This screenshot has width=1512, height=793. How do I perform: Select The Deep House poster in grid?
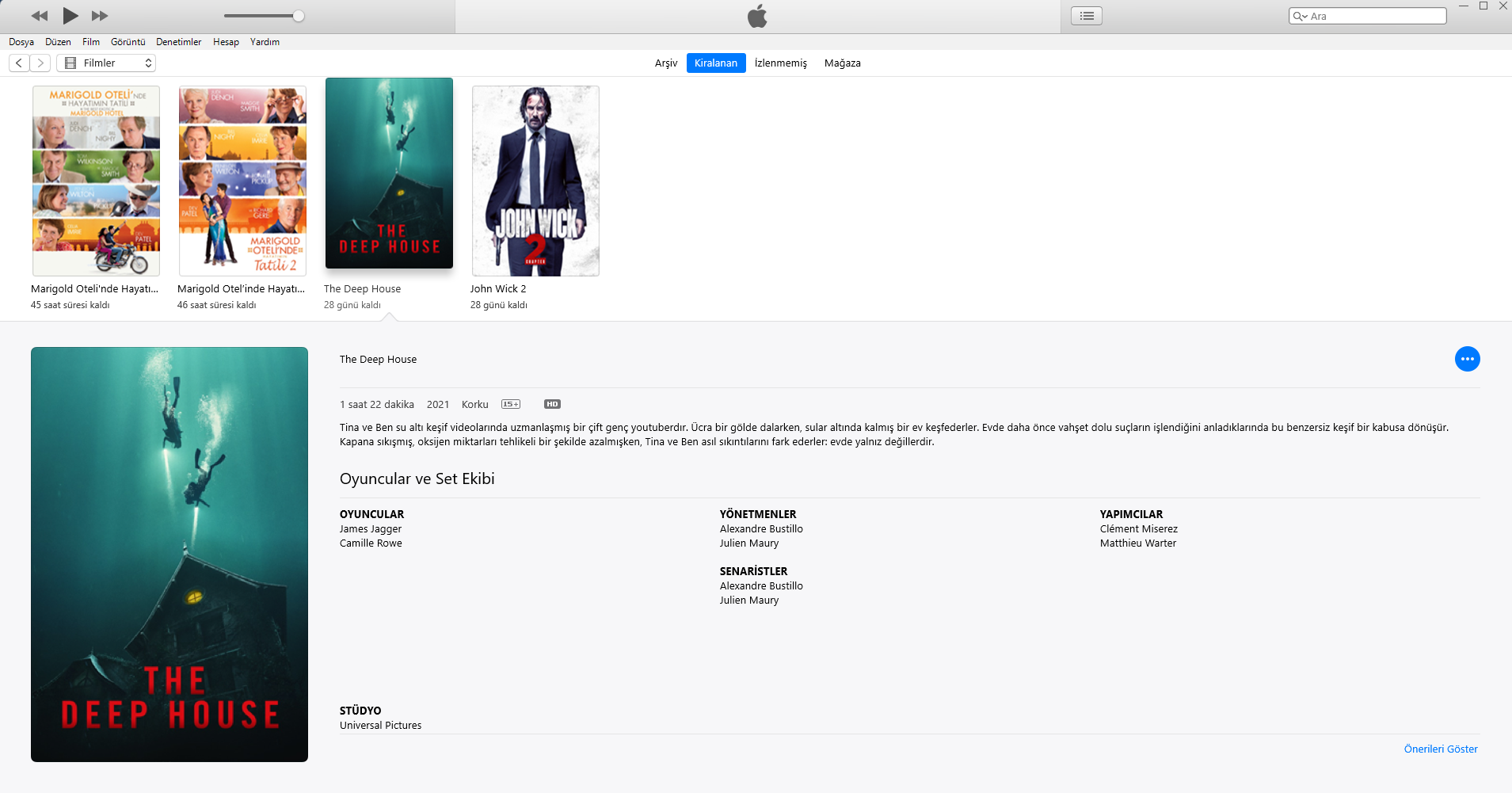[x=389, y=173]
